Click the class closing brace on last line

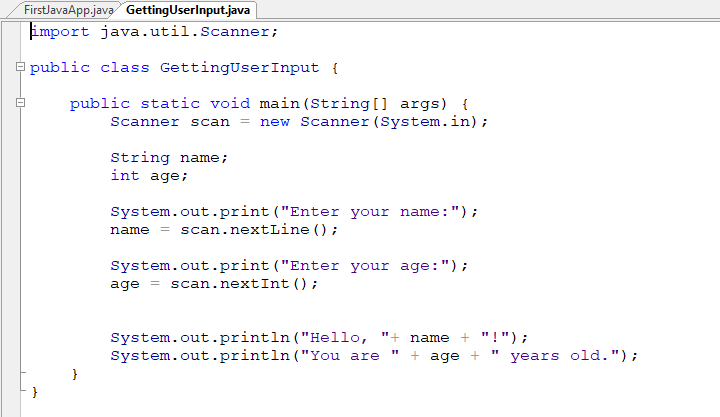(34, 392)
